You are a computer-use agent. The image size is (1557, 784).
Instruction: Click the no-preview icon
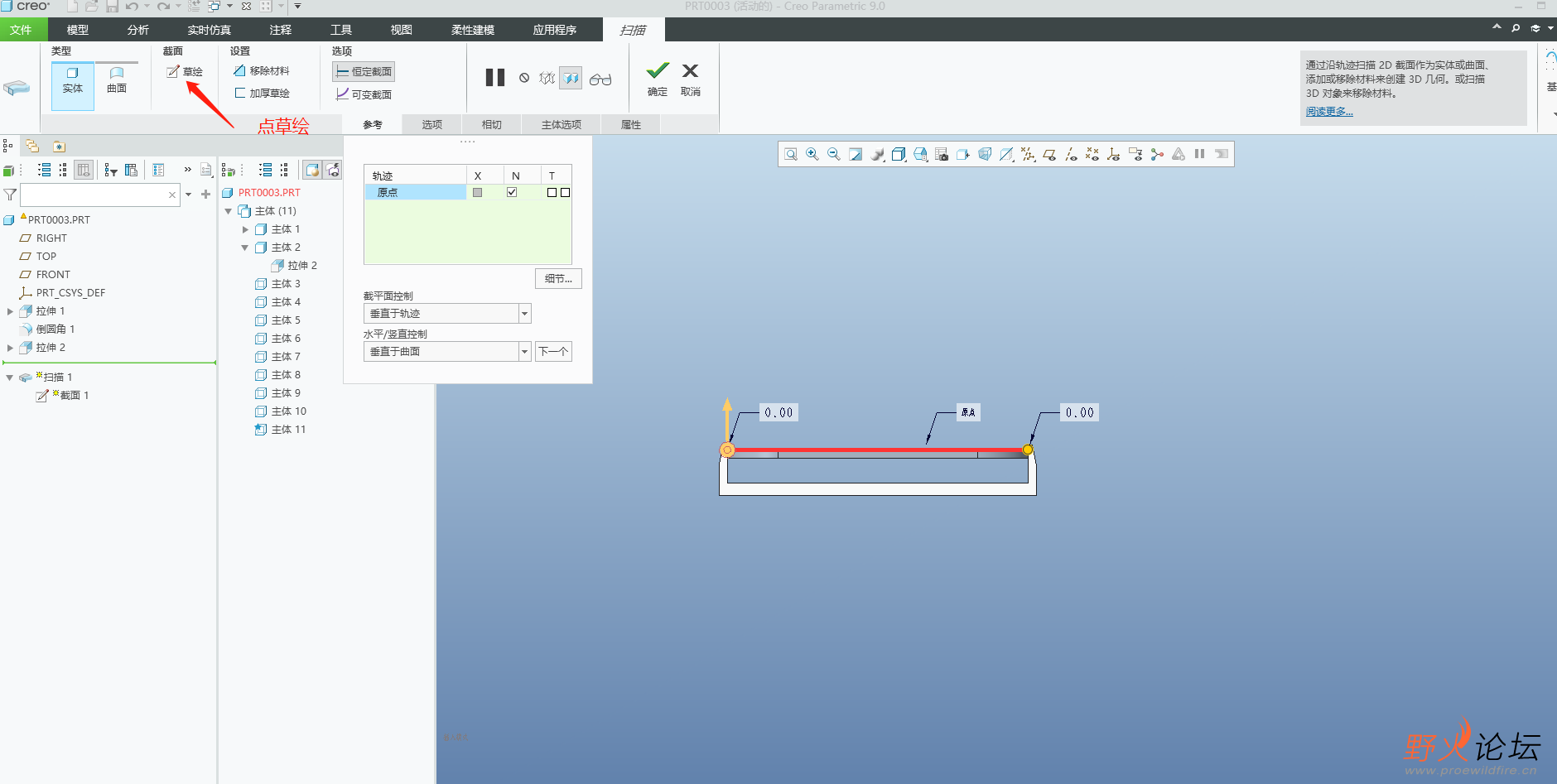(524, 78)
